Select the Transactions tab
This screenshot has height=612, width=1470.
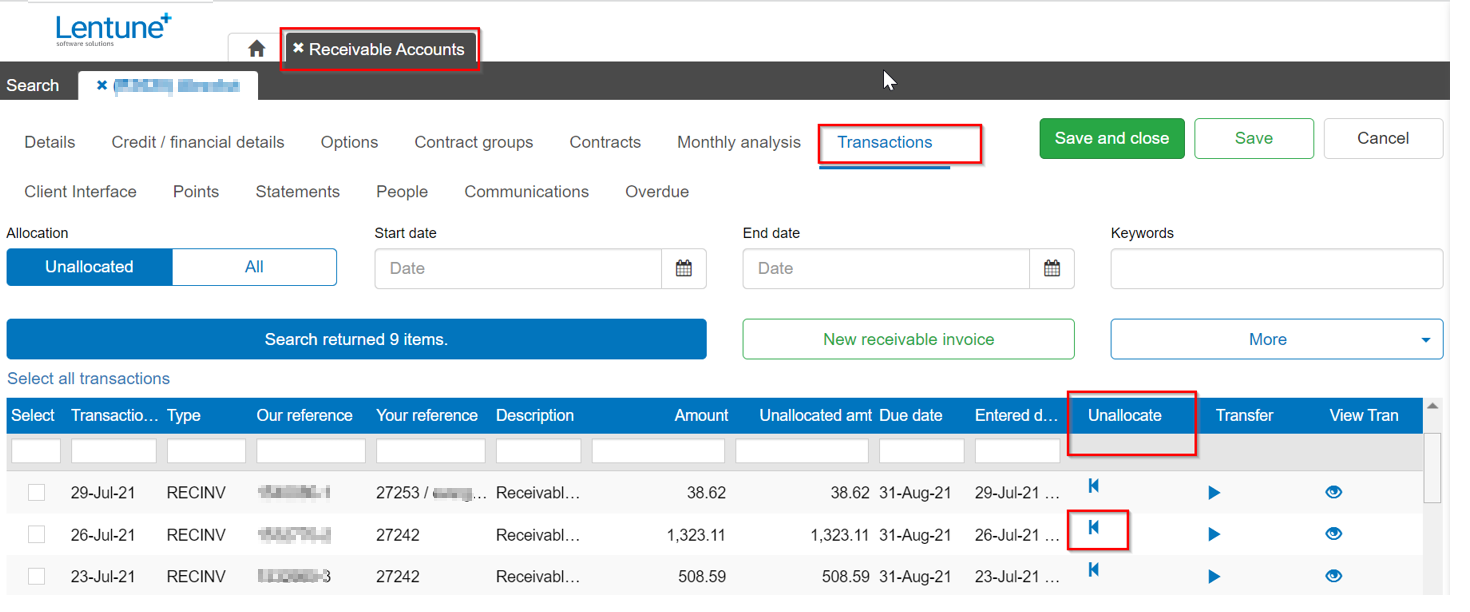(885, 142)
